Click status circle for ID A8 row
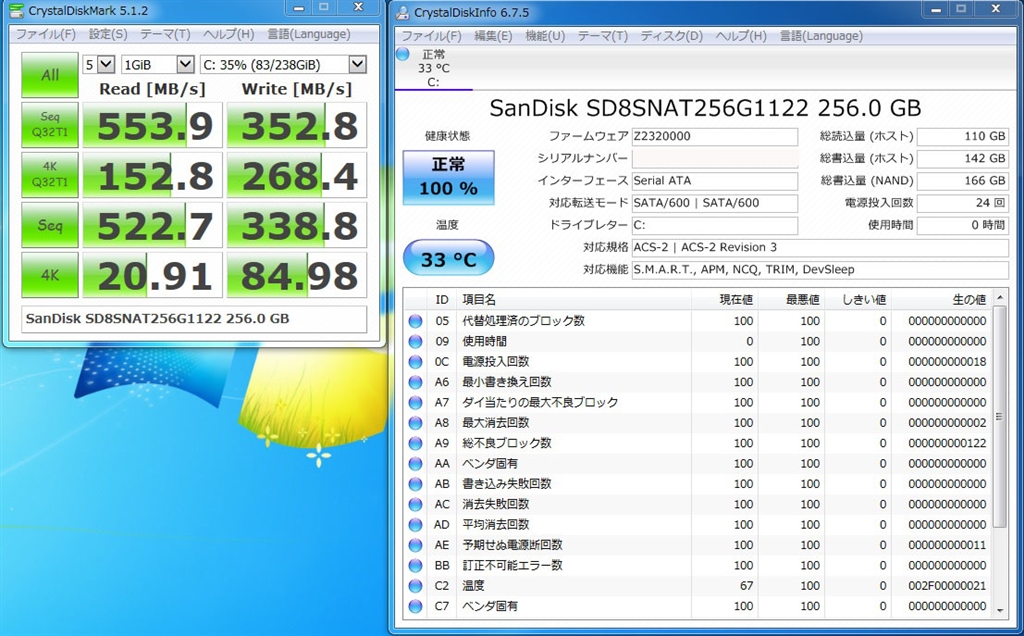1024x636 pixels. click(x=415, y=422)
